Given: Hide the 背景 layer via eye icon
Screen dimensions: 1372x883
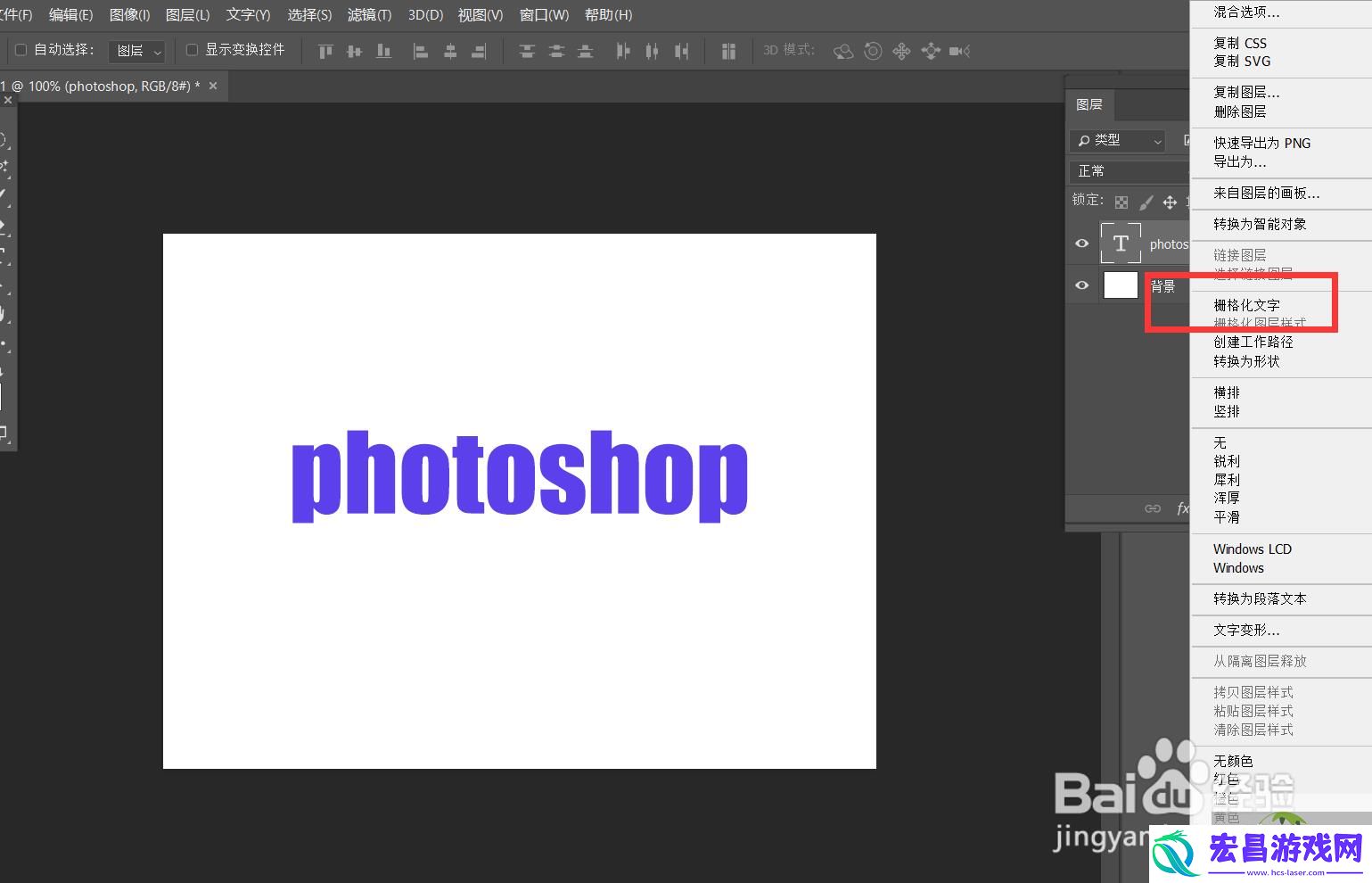Looking at the screenshot, I should pyautogui.click(x=1082, y=285).
